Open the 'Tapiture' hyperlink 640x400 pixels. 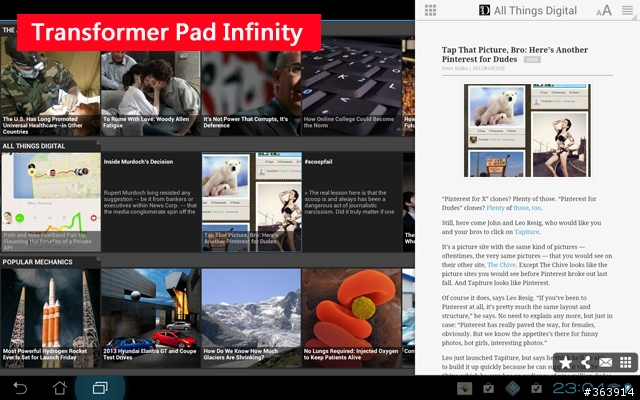pos(527,232)
